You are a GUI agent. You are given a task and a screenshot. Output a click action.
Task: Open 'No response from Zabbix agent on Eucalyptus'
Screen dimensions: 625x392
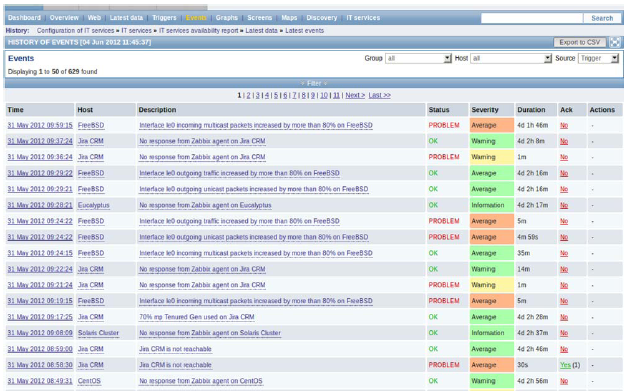[x=205, y=205]
